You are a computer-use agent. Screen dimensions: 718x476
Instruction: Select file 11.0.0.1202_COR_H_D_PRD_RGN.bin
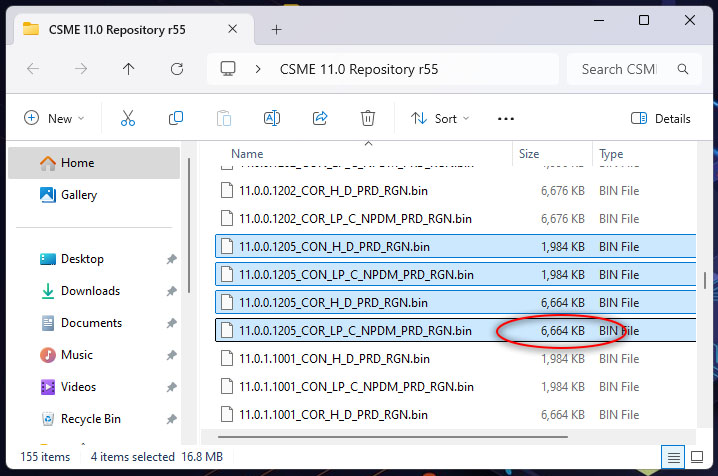tap(456, 191)
